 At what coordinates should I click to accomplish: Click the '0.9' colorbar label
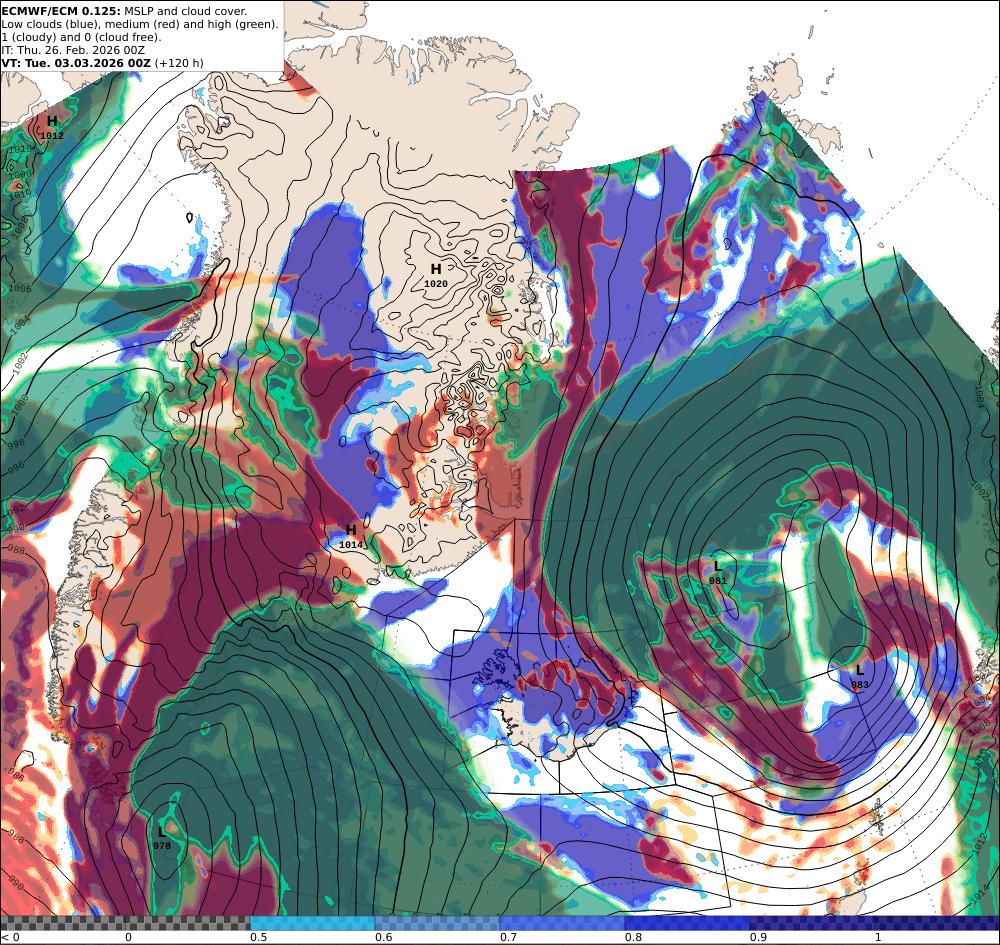click(x=758, y=937)
